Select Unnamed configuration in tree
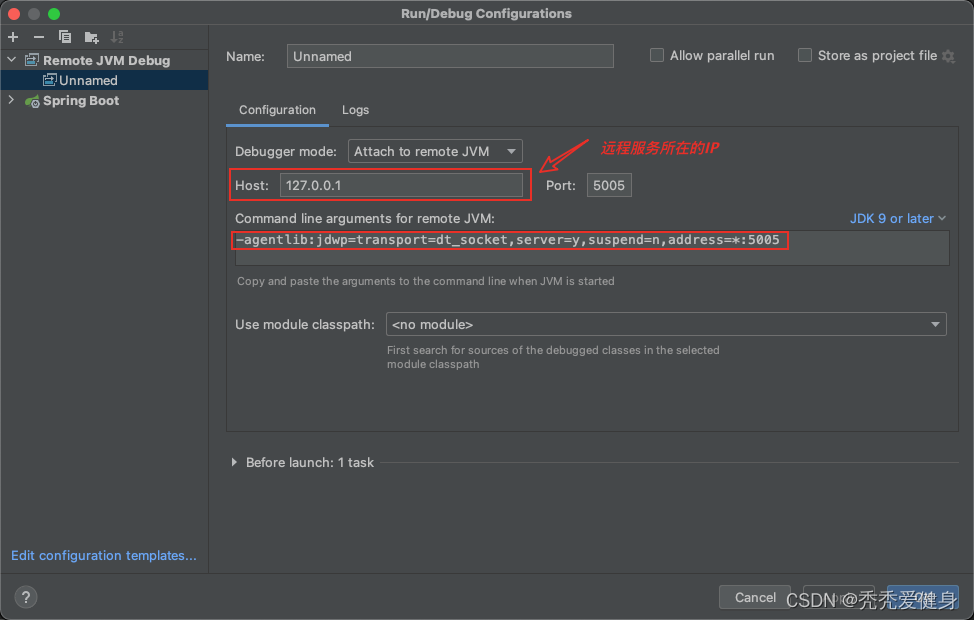The image size is (974, 620). coord(104,80)
